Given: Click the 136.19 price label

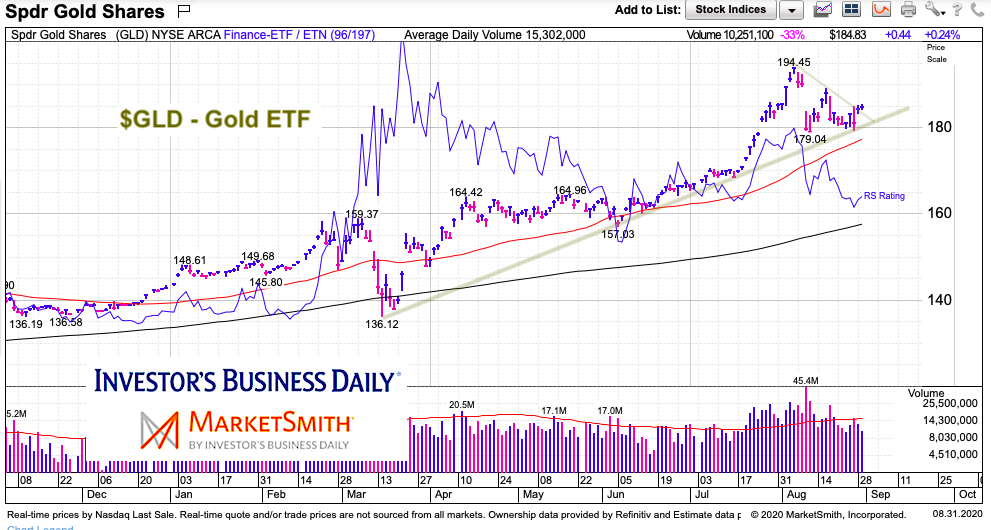Looking at the screenshot, I should click(x=26, y=324).
